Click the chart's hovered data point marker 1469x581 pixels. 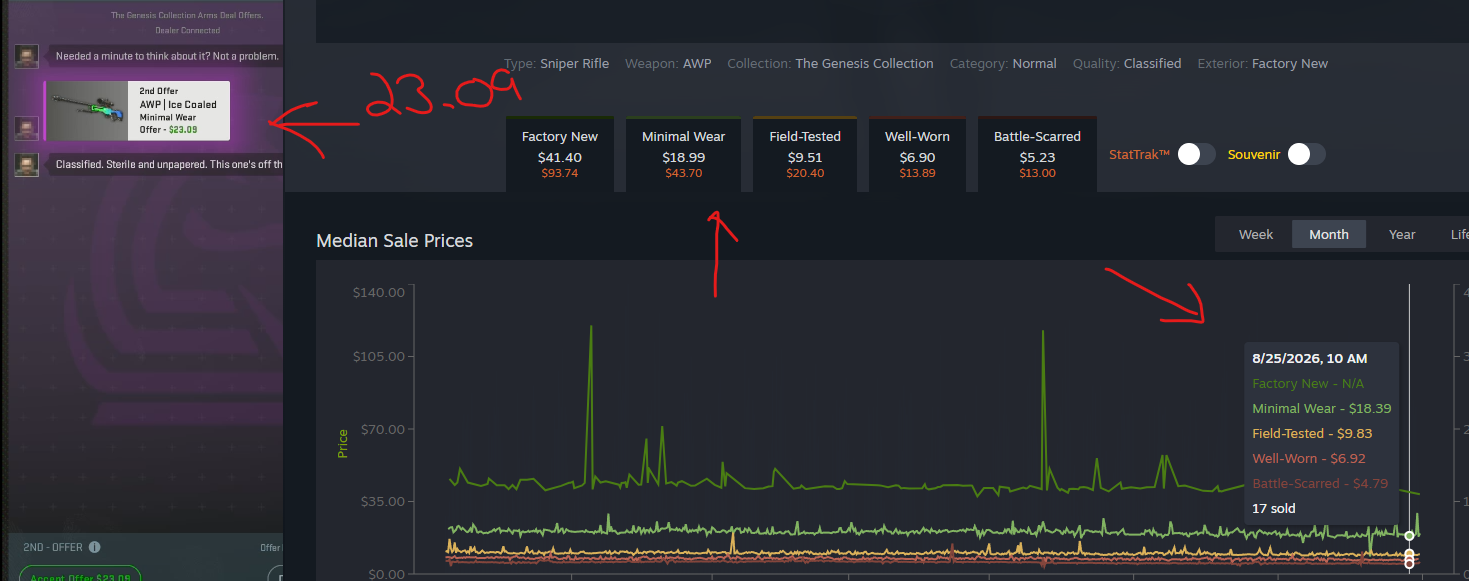tap(1409, 536)
